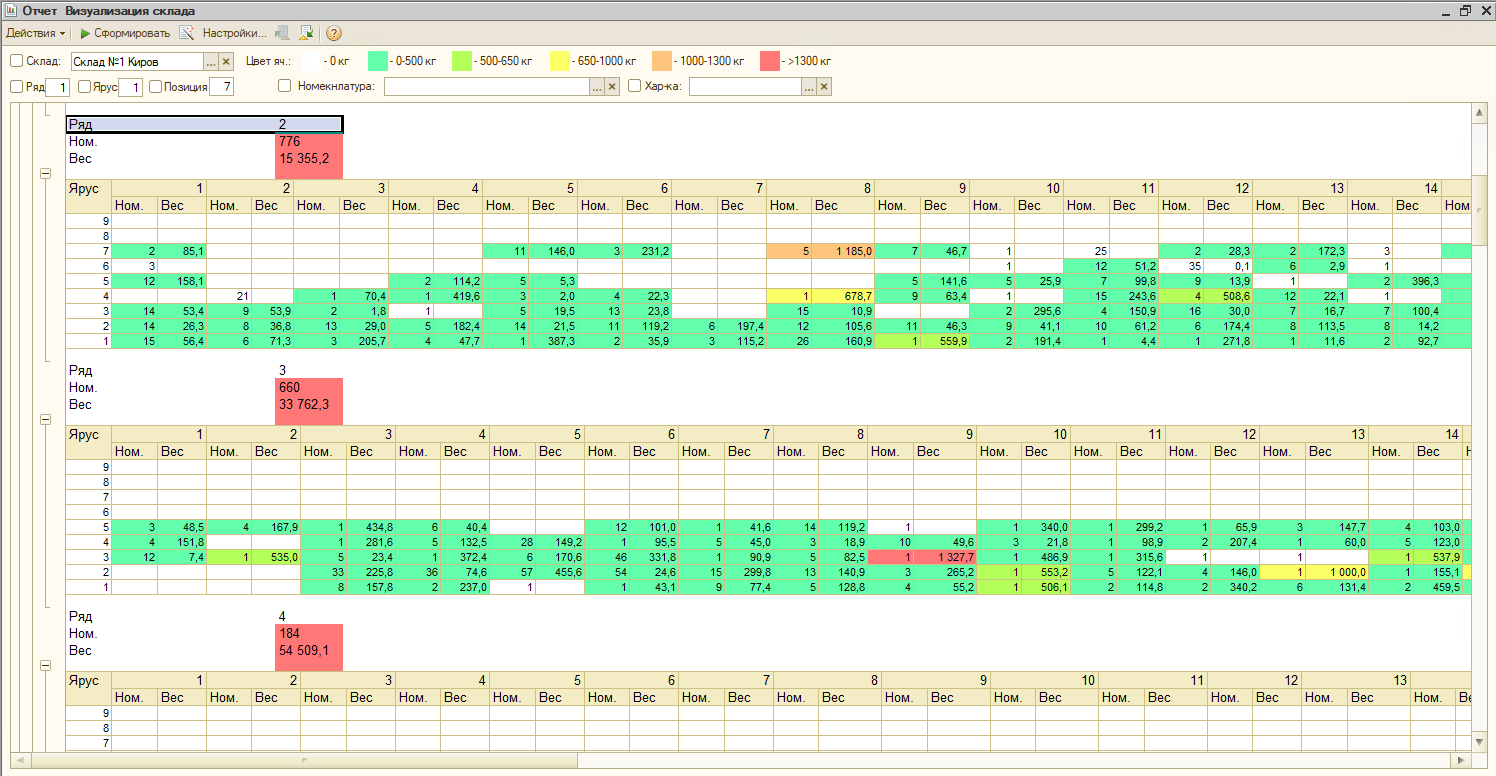Open the Хар-ка selection ellipsis button
This screenshot has height=776, width=1496.
tap(809, 87)
